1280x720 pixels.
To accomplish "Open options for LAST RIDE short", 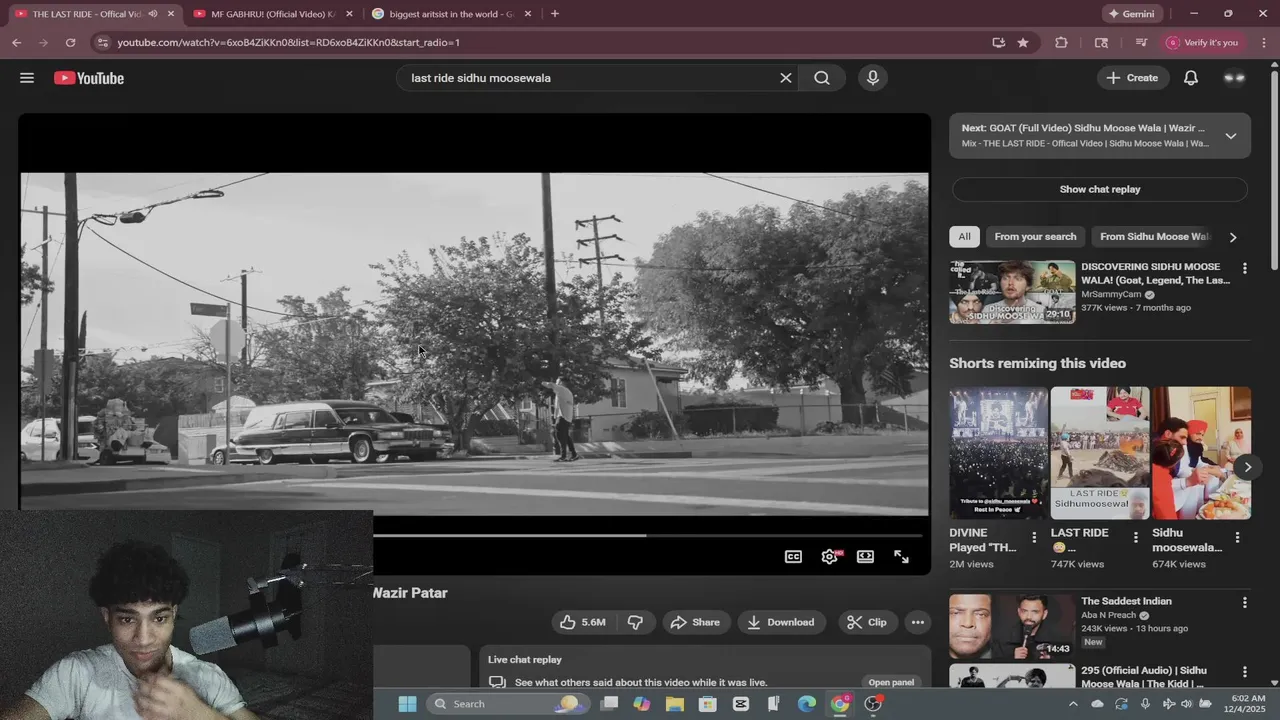I will coord(1136,537).
